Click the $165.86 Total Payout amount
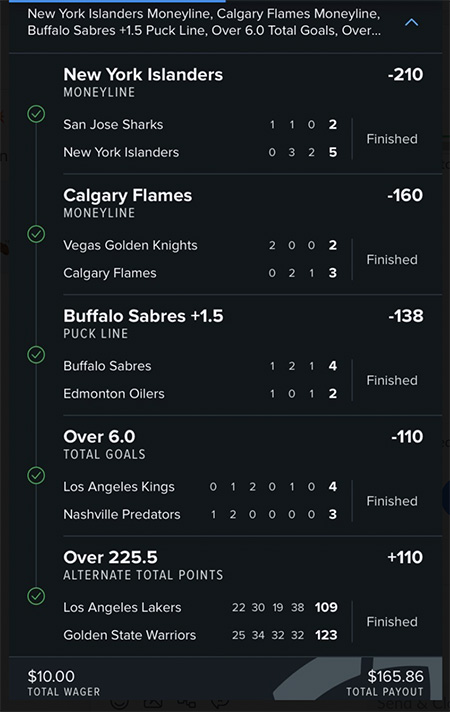 (x=395, y=677)
